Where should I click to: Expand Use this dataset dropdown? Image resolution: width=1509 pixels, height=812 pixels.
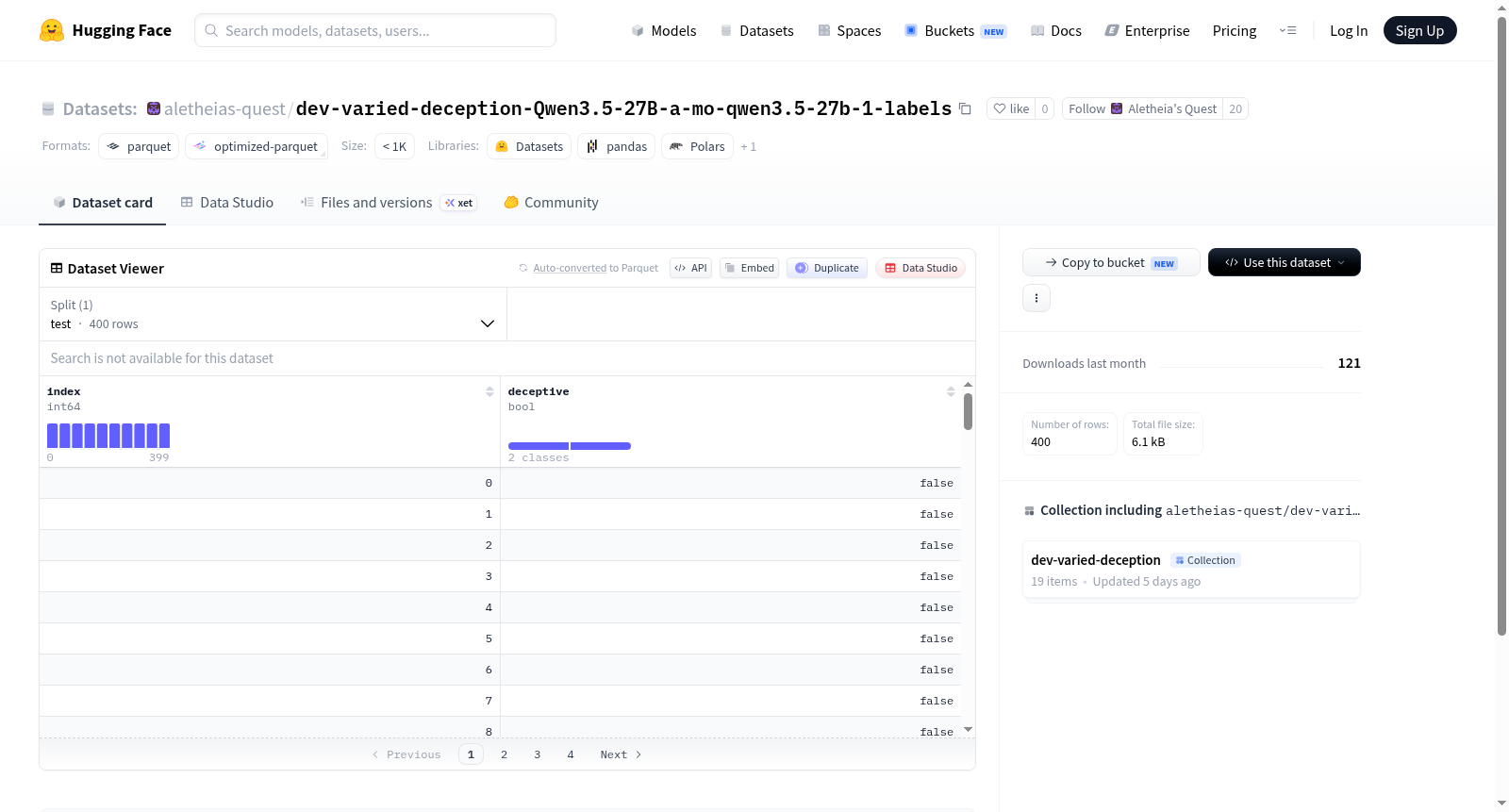tap(1285, 262)
